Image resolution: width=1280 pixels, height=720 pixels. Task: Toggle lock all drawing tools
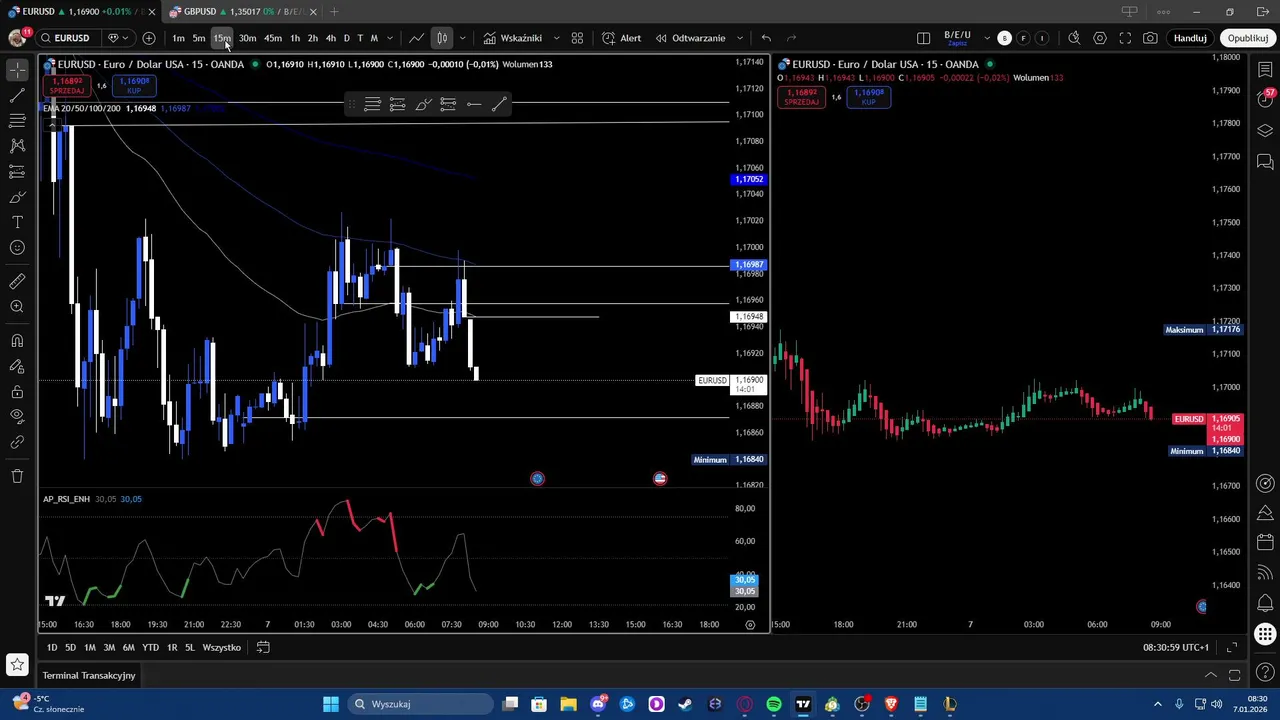pos(17,391)
